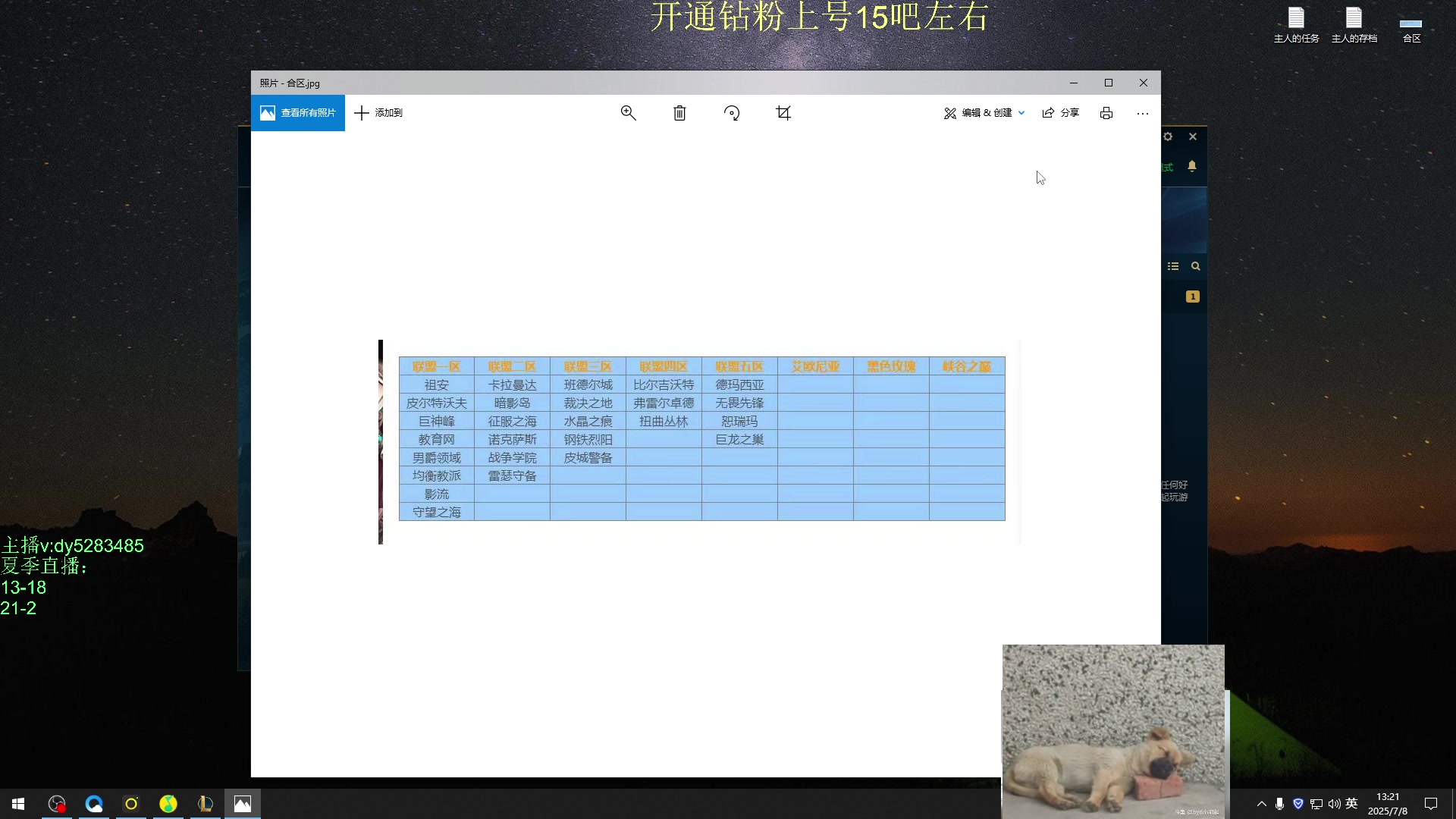The height and width of the screenshot is (819, 1456).
Task: Open 主人的任务 desktop file
Action: pyautogui.click(x=1296, y=25)
